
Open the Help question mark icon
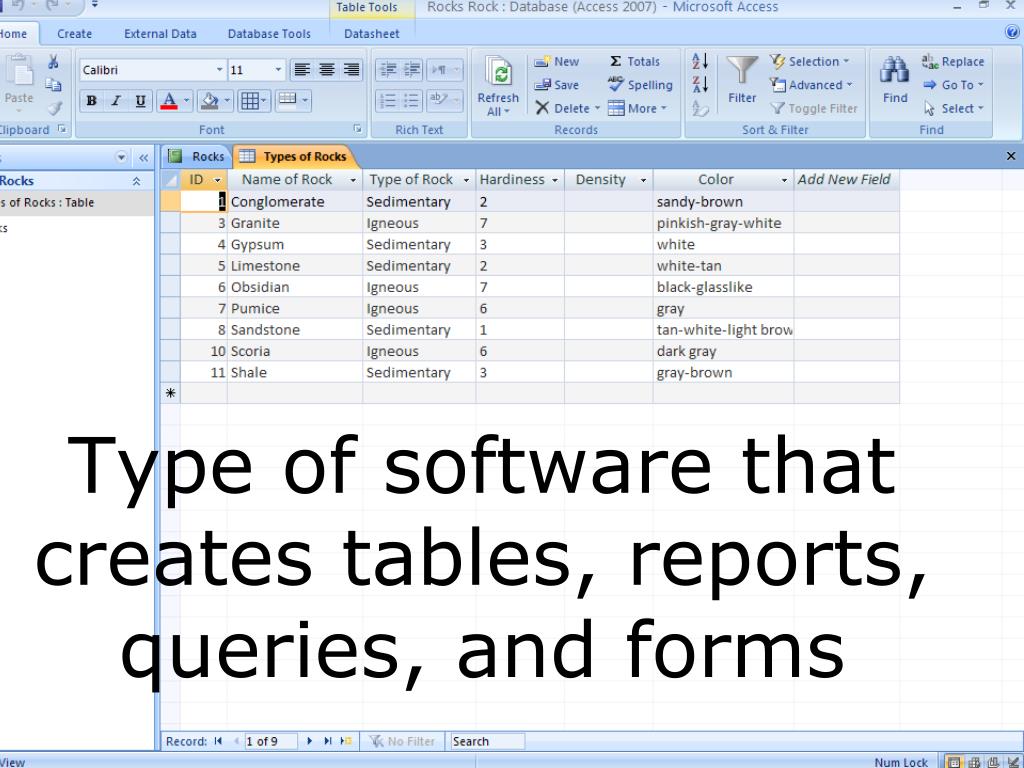[x=1012, y=31]
